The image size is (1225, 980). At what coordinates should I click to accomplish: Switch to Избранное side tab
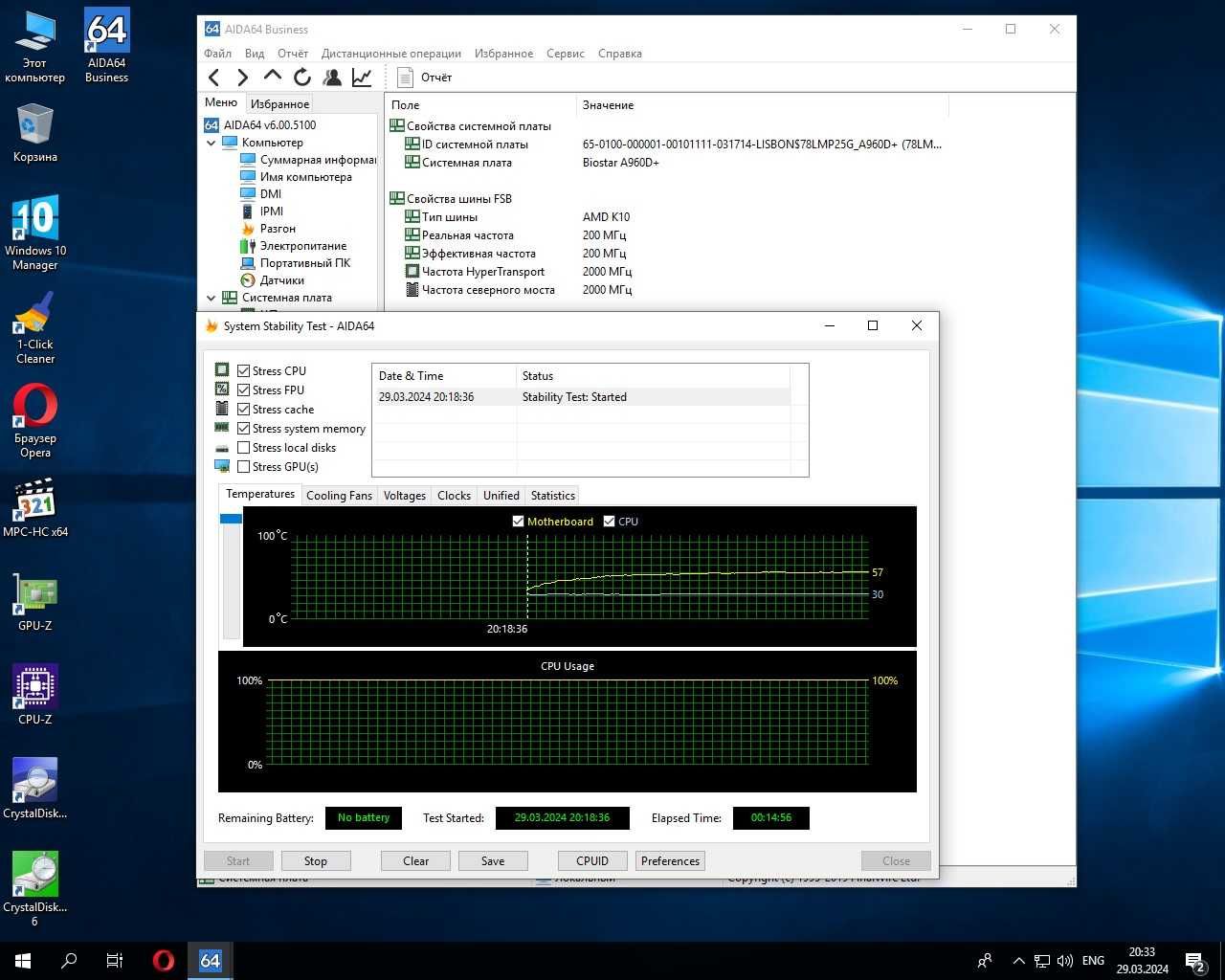pyautogui.click(x=279, y=104)
